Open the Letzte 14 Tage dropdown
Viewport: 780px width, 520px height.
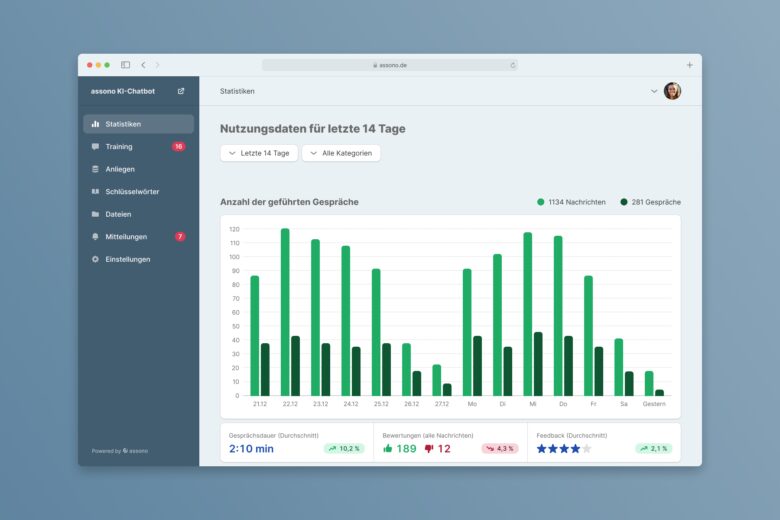(x=259, y=153)
